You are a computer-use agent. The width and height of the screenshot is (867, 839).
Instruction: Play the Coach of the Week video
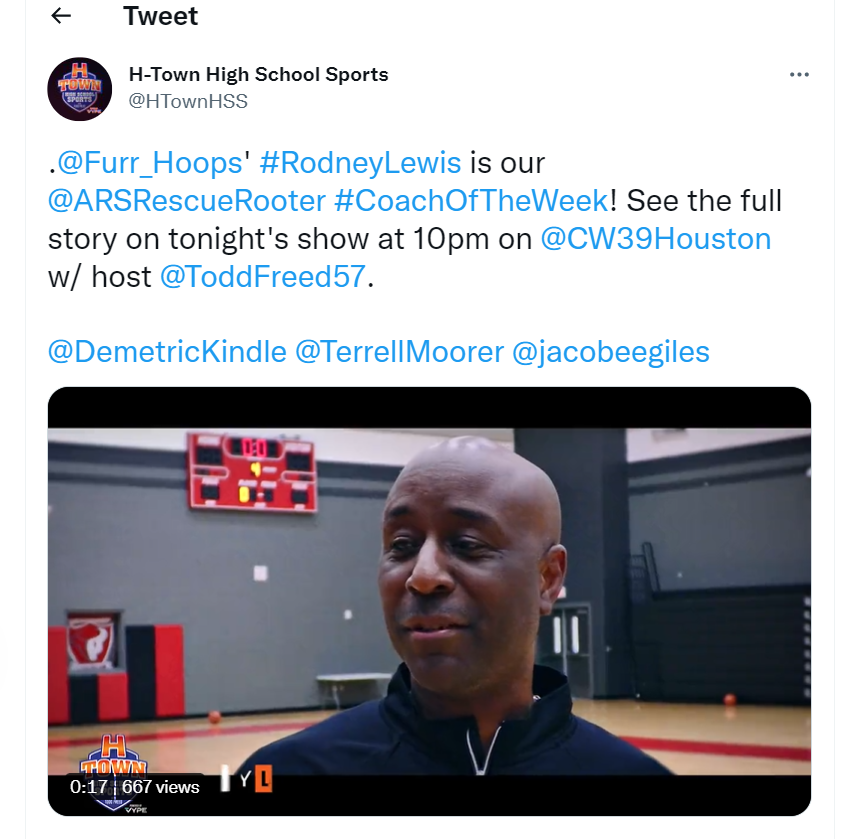(429, 601)
